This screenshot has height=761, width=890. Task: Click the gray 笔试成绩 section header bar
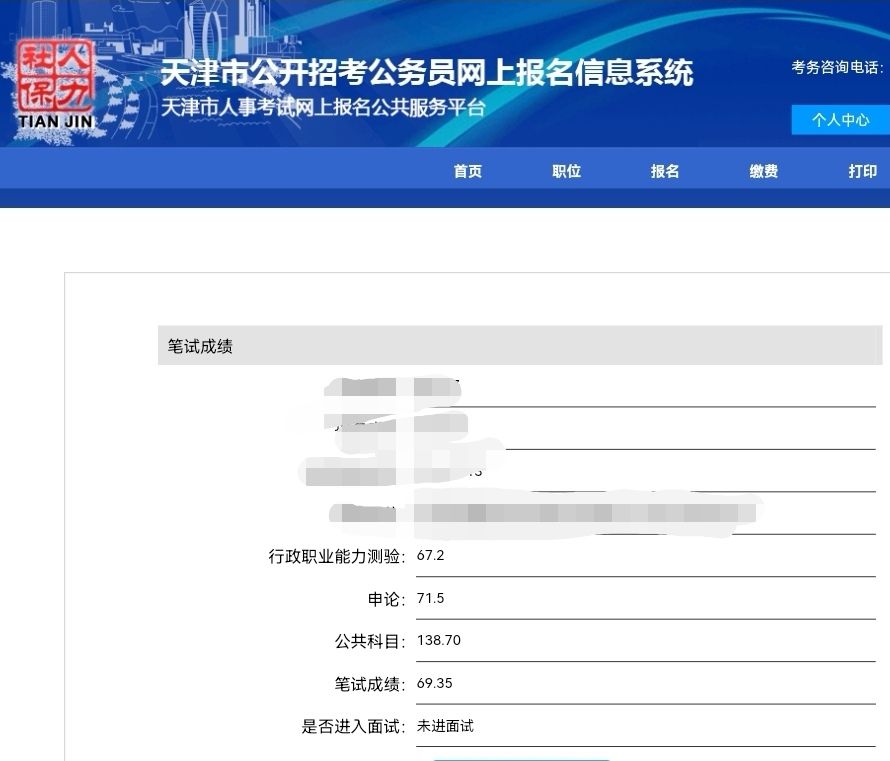(x=519, y=346)
